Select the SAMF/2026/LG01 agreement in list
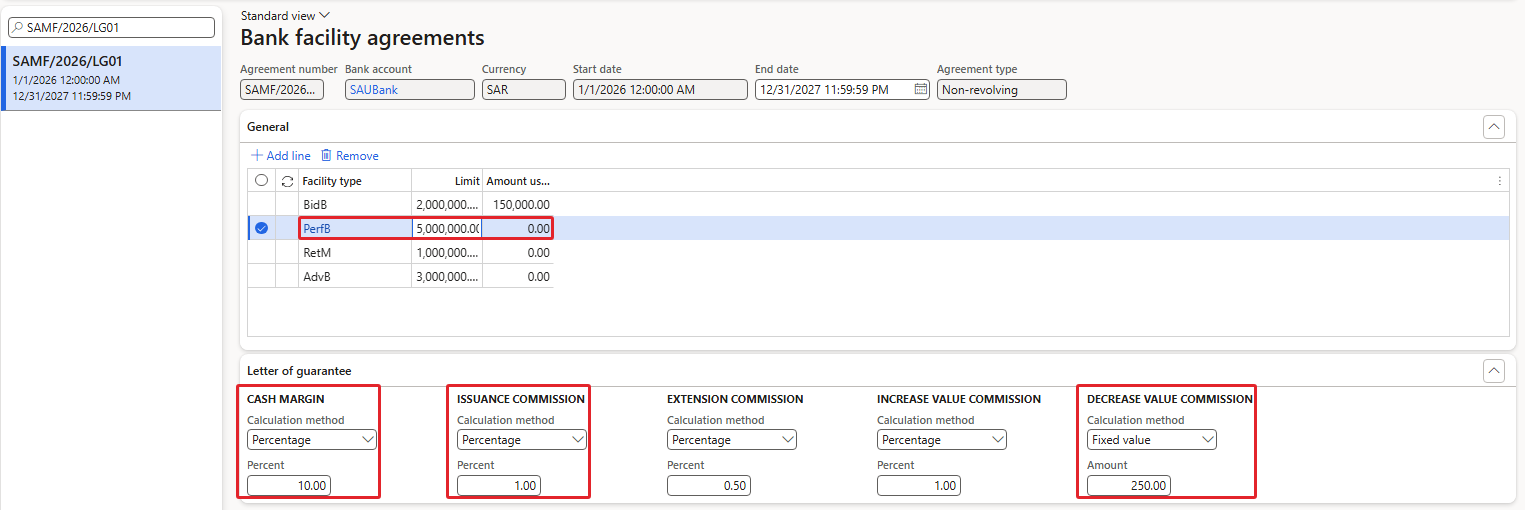The width and height of the screenshot is (1525, 510). [x=111, y=78]
